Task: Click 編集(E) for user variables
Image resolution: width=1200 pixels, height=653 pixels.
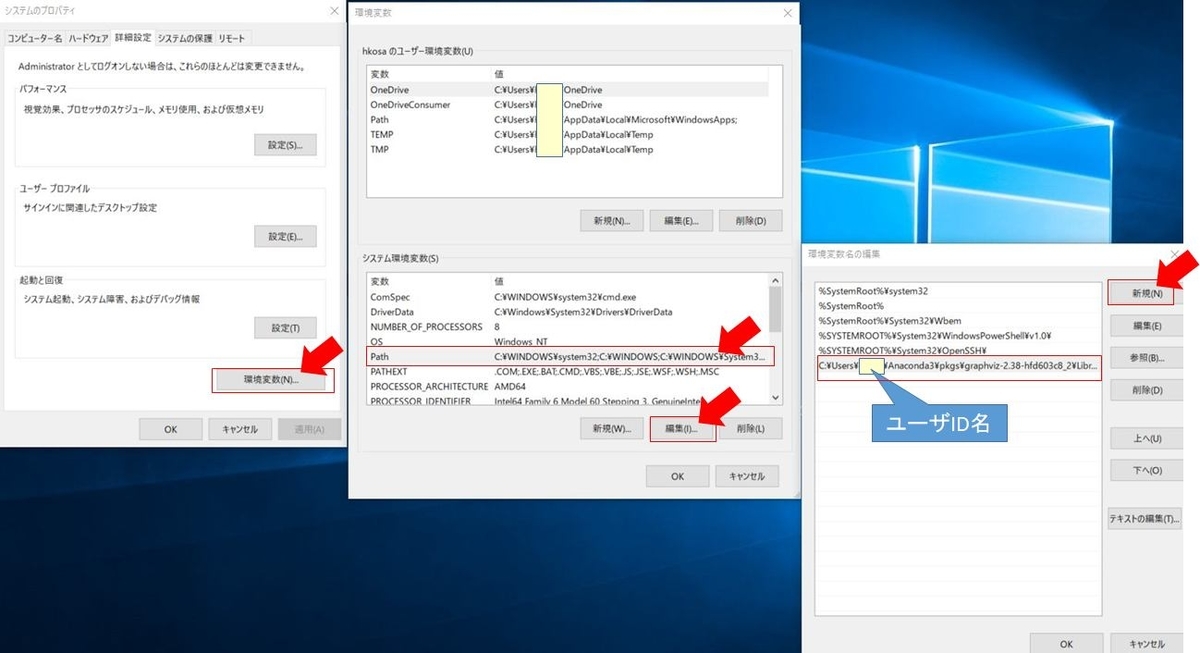Action: tap(680, 220)
